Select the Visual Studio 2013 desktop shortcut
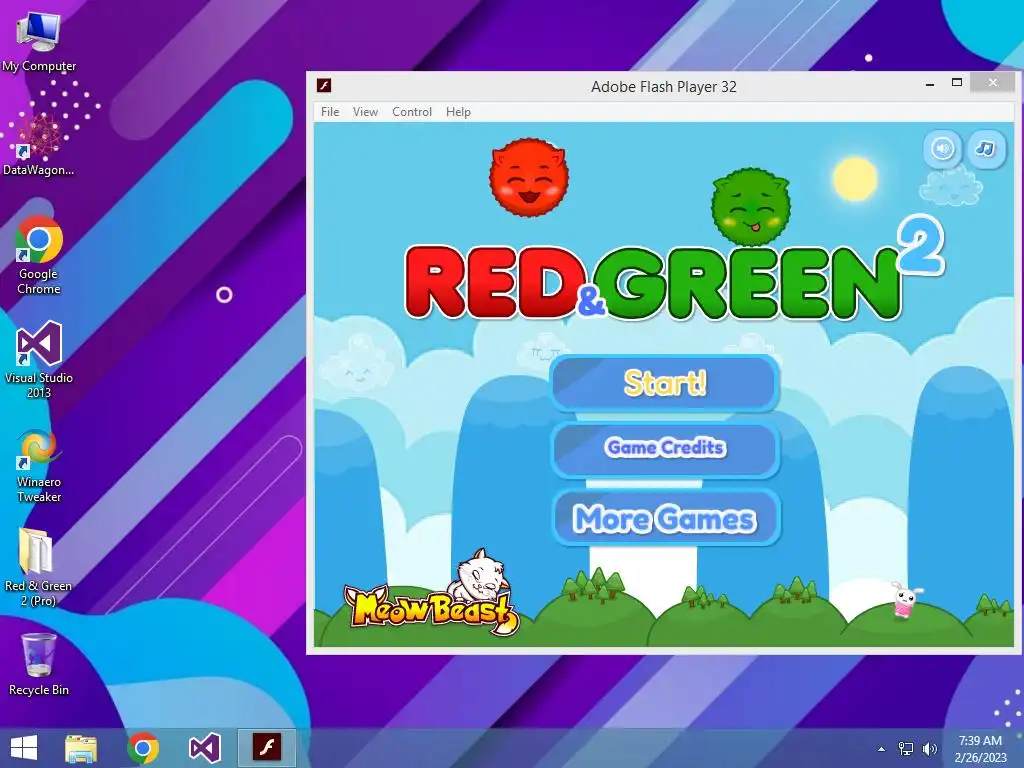1024x768 pixels. point(39,359)
